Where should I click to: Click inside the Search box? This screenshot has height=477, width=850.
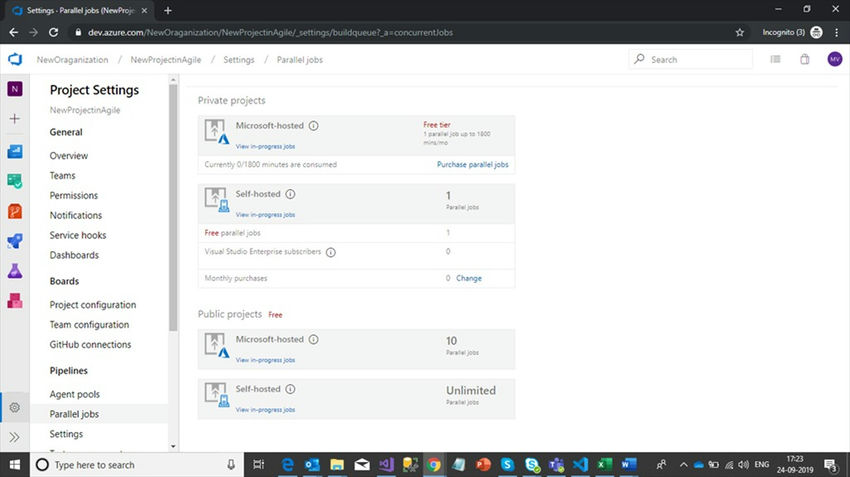pyautogui.click(x=691, y=59)
